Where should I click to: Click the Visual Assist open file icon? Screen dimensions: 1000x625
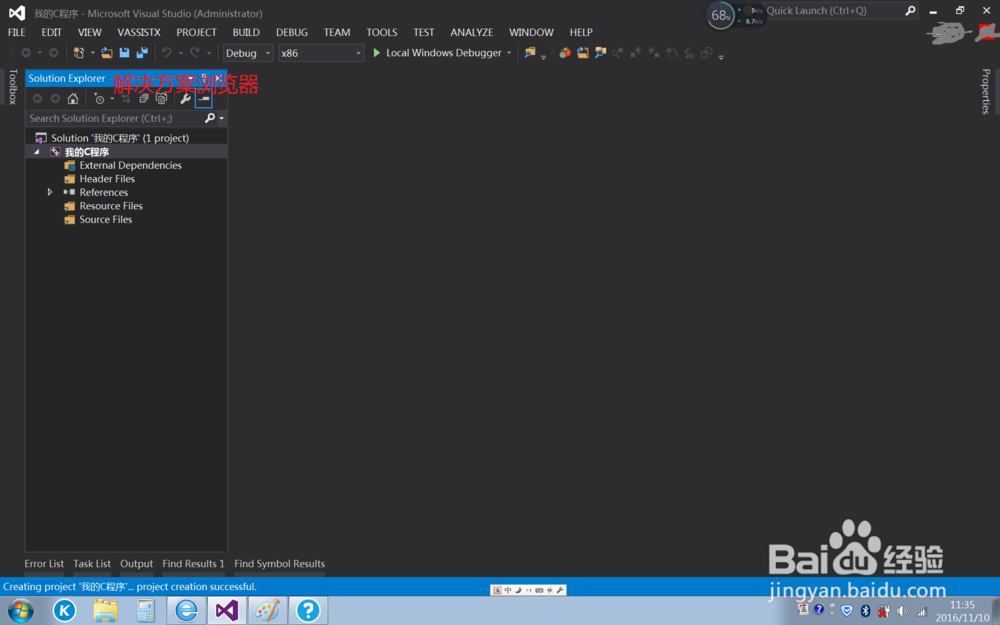(582, 53)
